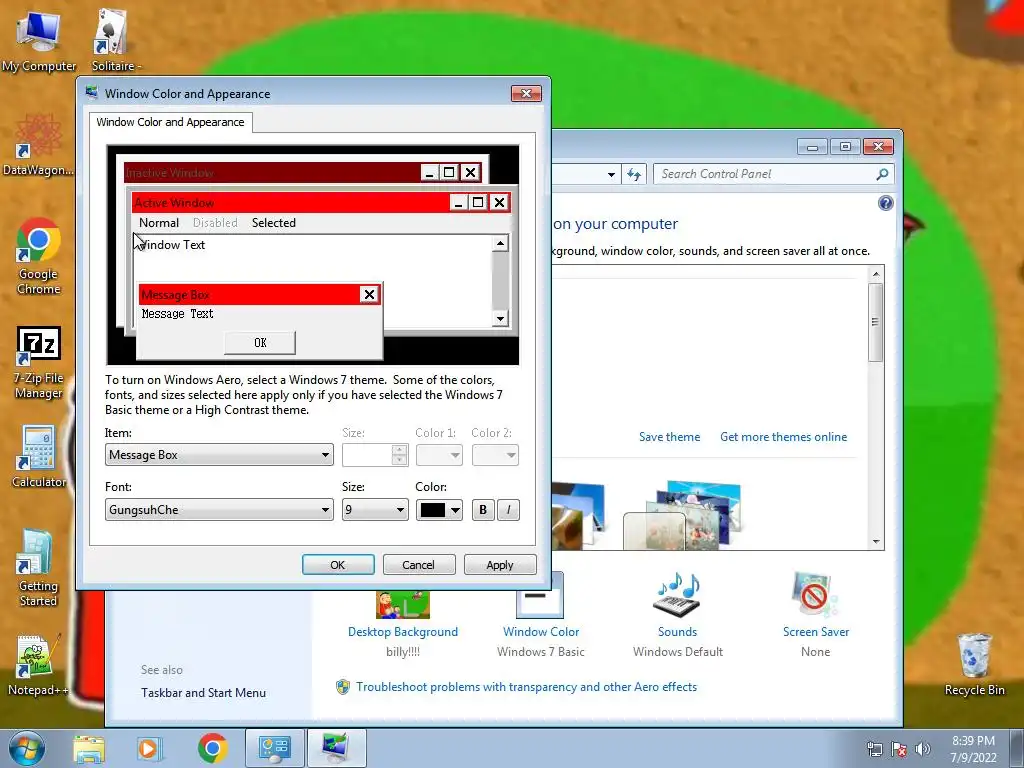Click the Apply button
1024x768 pixels.
click(500, 565)
